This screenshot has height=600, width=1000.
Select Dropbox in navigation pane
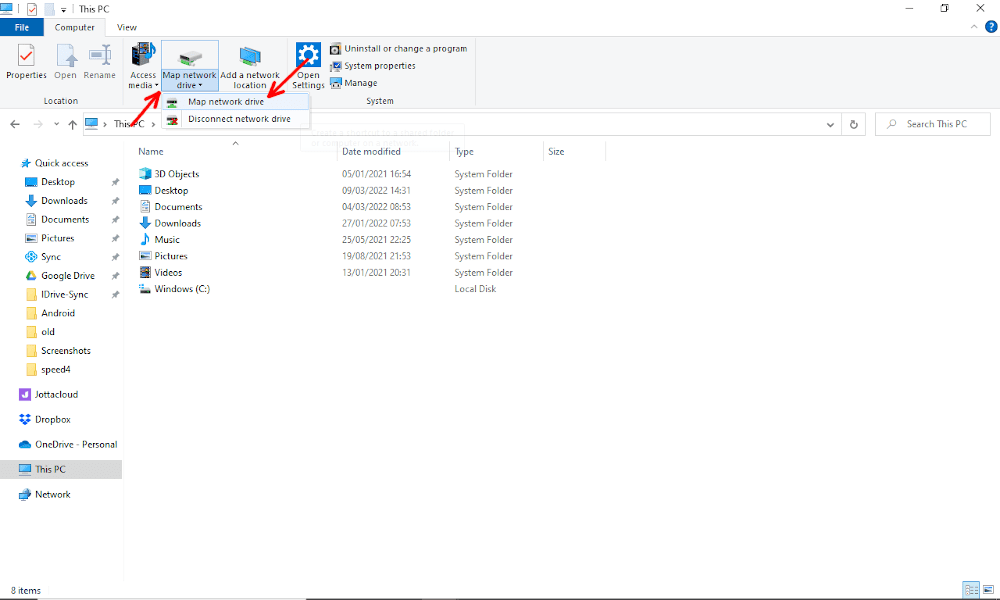tap(52, 420)
